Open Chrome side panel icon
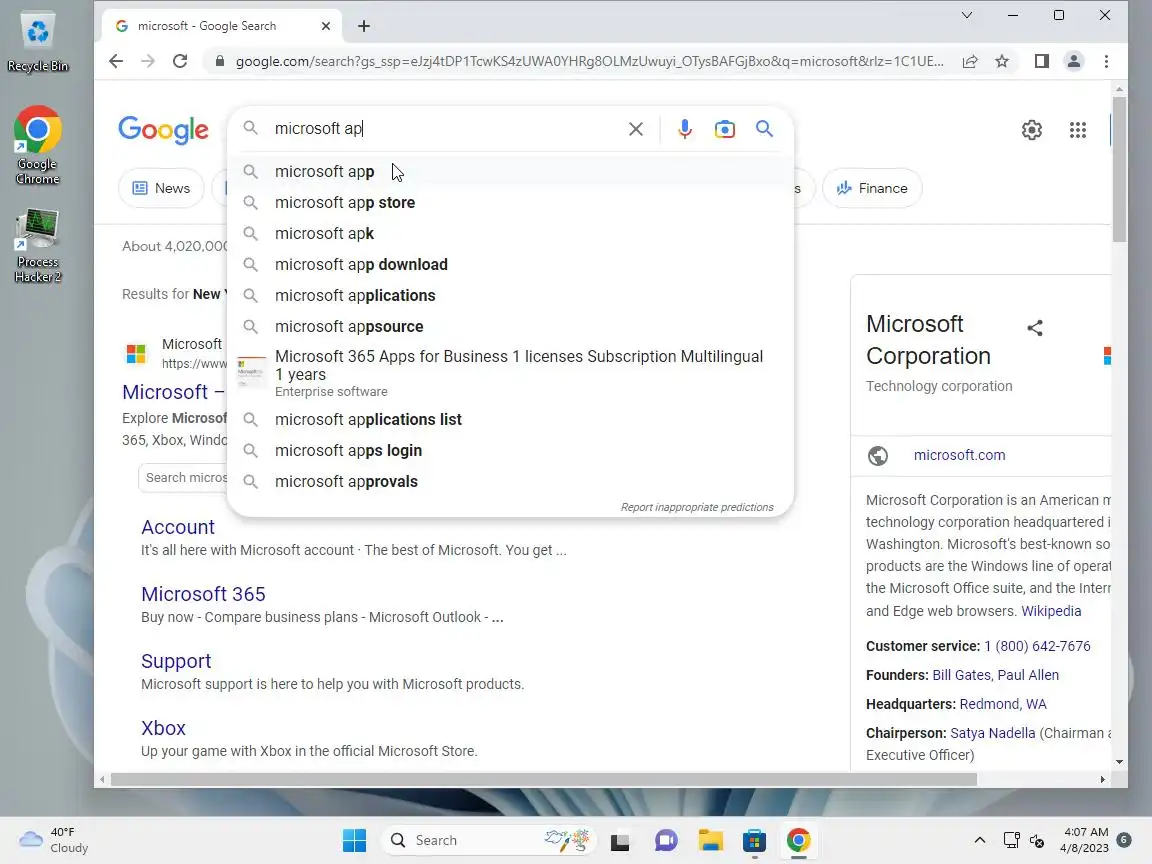Image resolution: width=1152 pixels, height=864 pixels. (1042, 62)
